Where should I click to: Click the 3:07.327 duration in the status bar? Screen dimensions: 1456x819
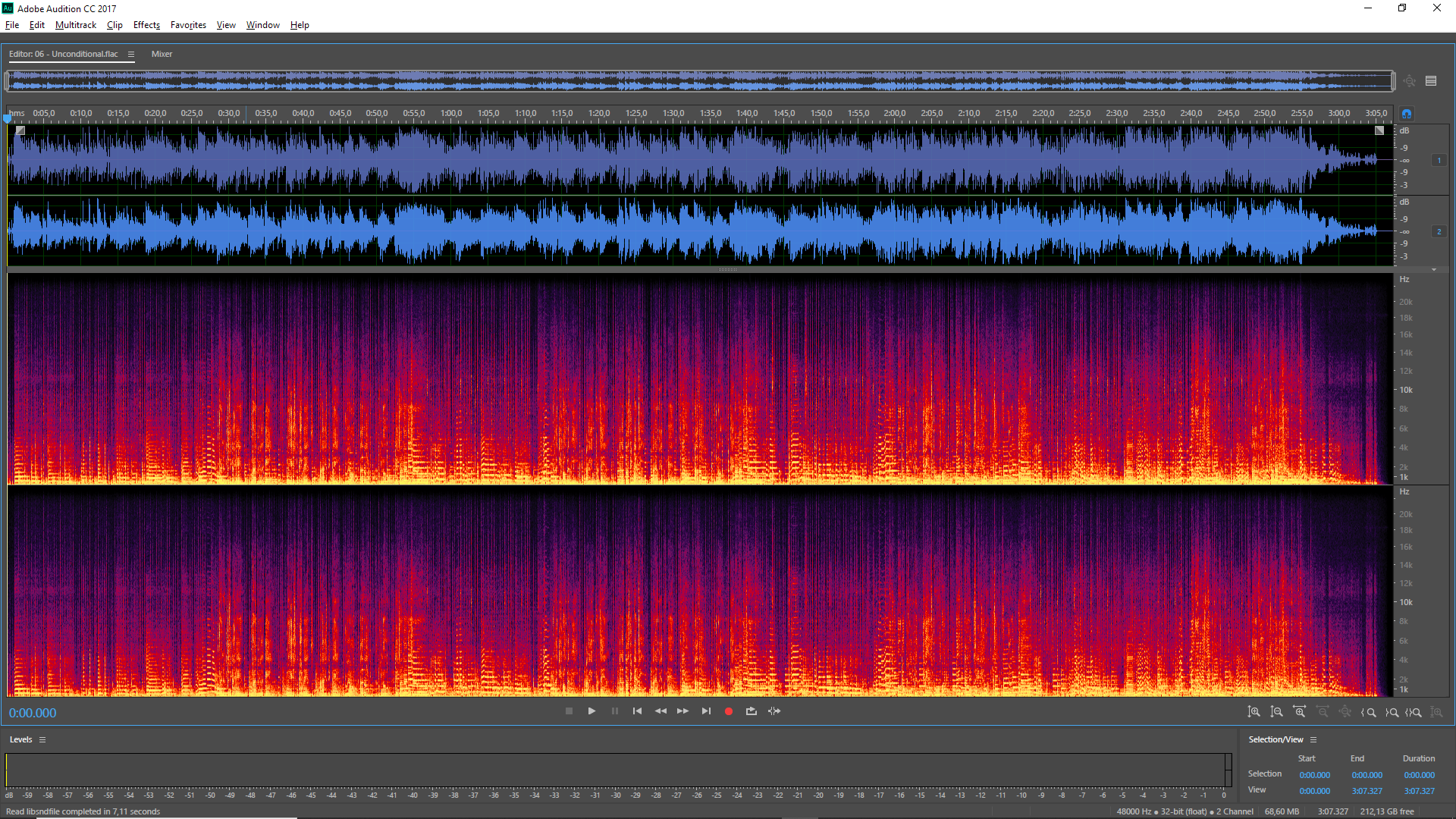pos(1332,811)
